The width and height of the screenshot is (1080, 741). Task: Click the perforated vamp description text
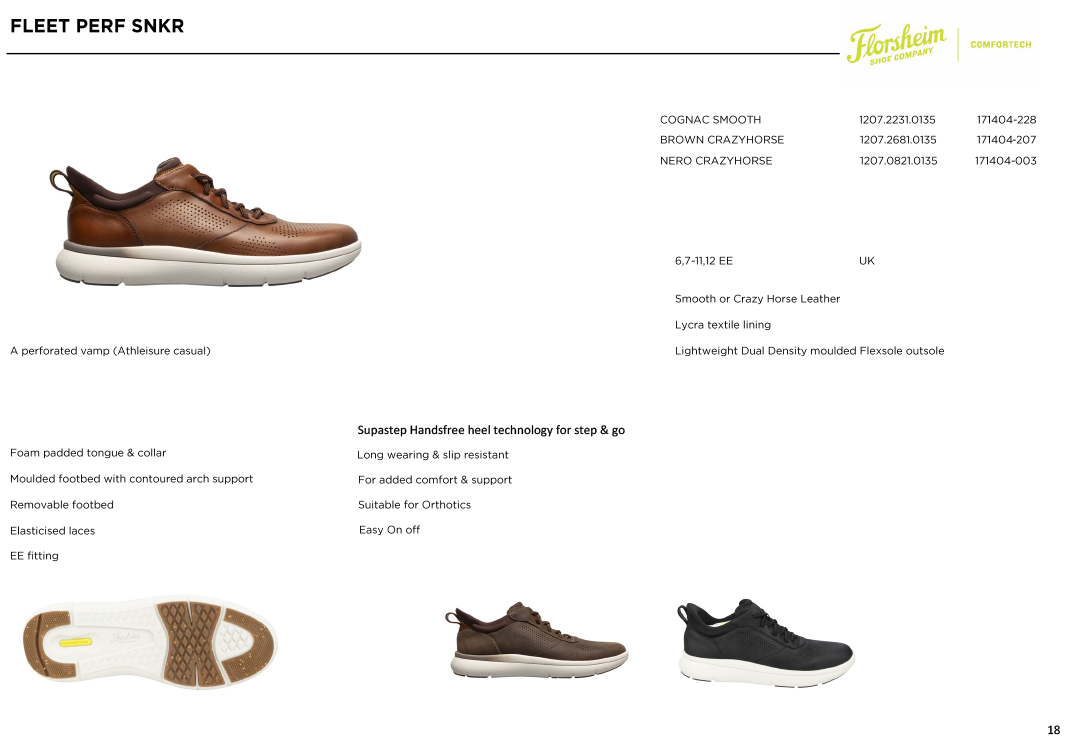(110, 351)
